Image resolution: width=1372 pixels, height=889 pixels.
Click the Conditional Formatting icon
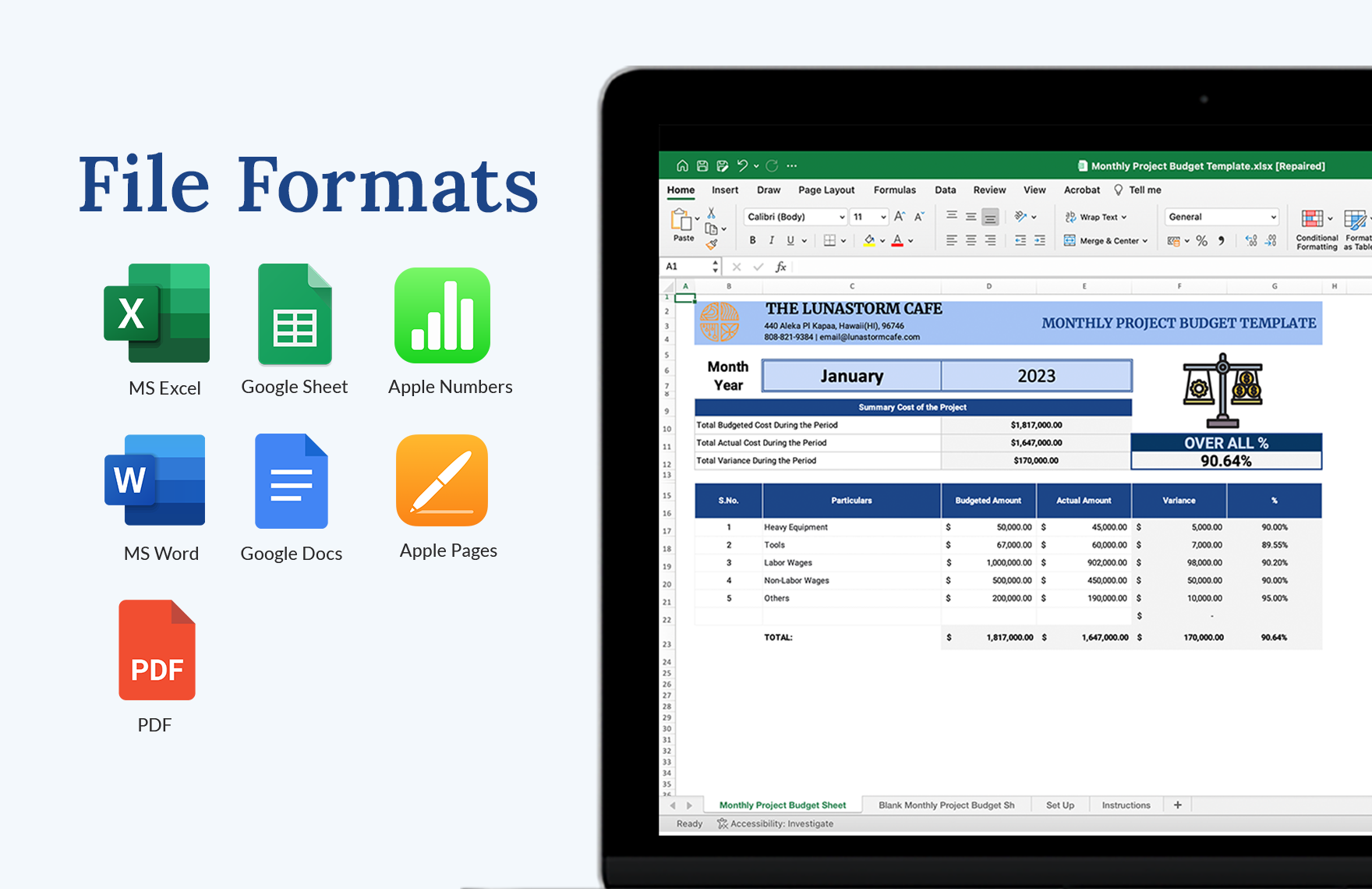tap(1313, 219)
